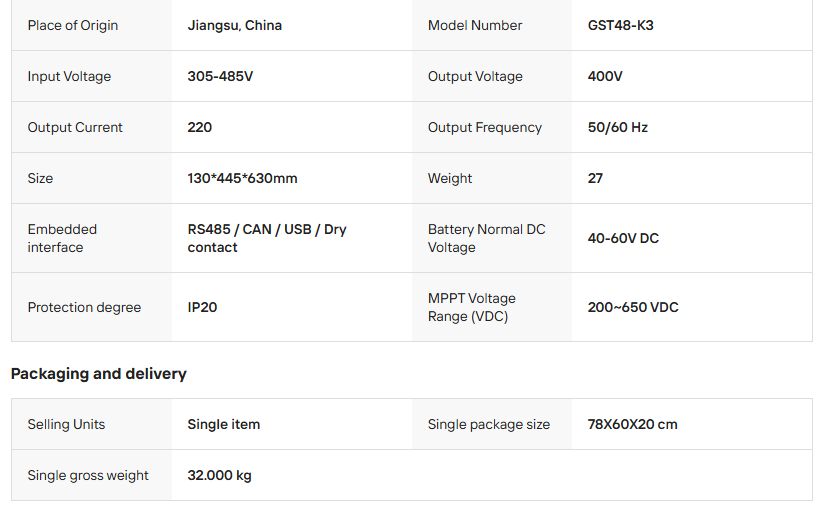Click the 'Place of Origin' label cell
The height and width of the screenshot is (512, 824).
coord(73,25)
